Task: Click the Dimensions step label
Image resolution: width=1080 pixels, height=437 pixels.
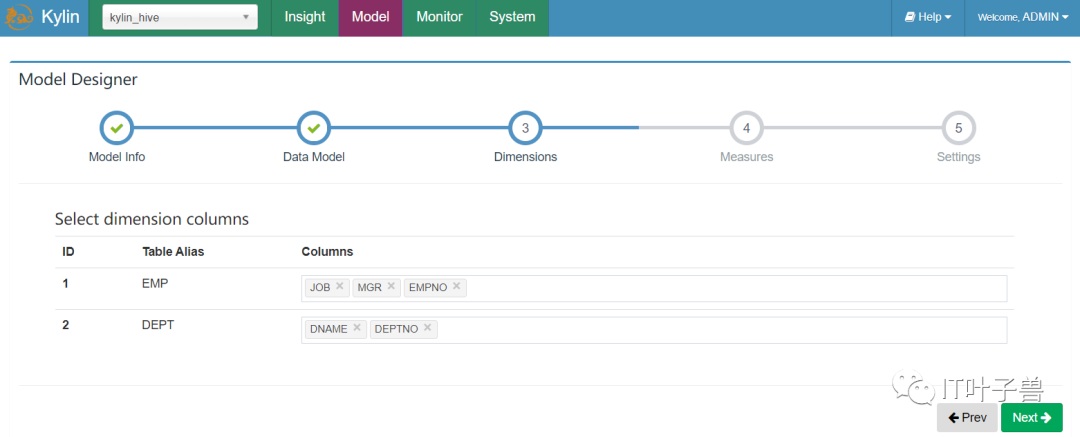Action: 526,157
